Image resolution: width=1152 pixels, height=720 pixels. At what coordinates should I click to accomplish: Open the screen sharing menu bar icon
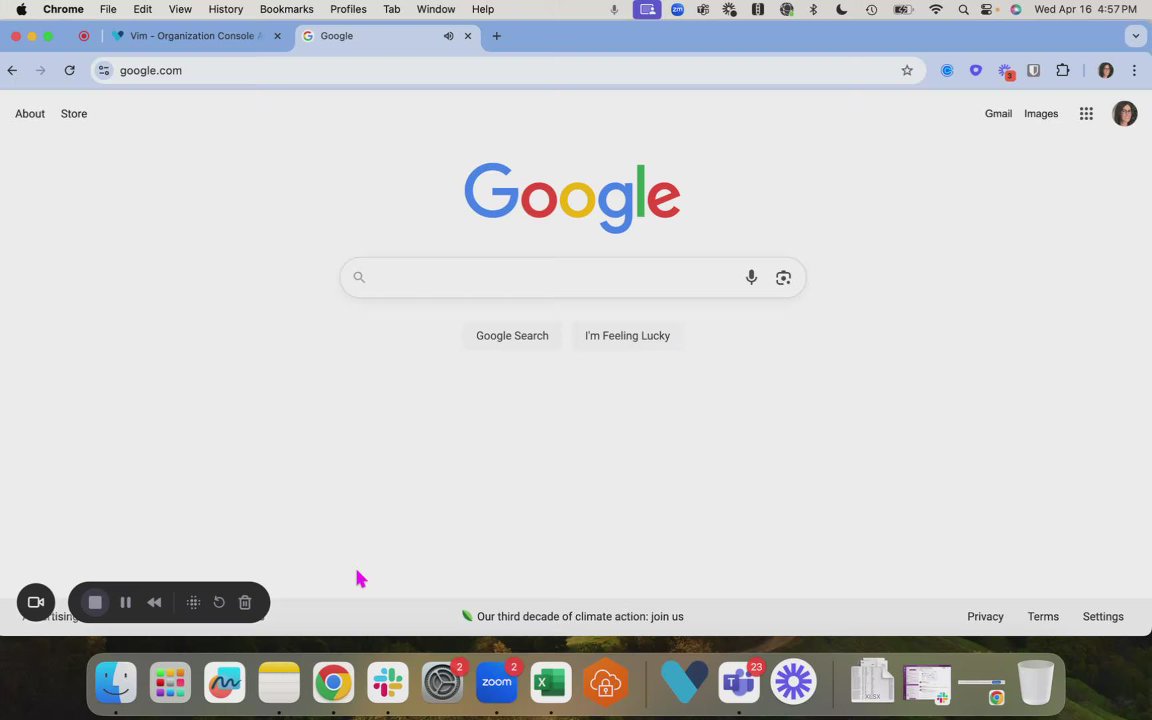pos(647,10)
